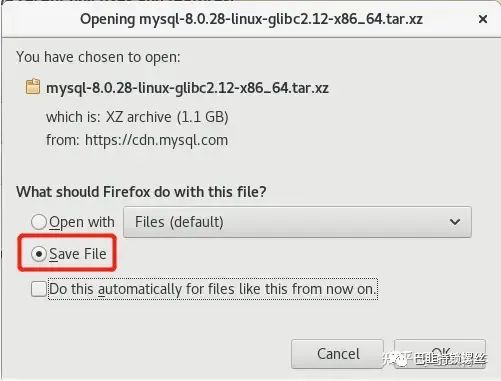Click the XZ archive file type text
501x381 pixels.
click(x=139, y=117)
